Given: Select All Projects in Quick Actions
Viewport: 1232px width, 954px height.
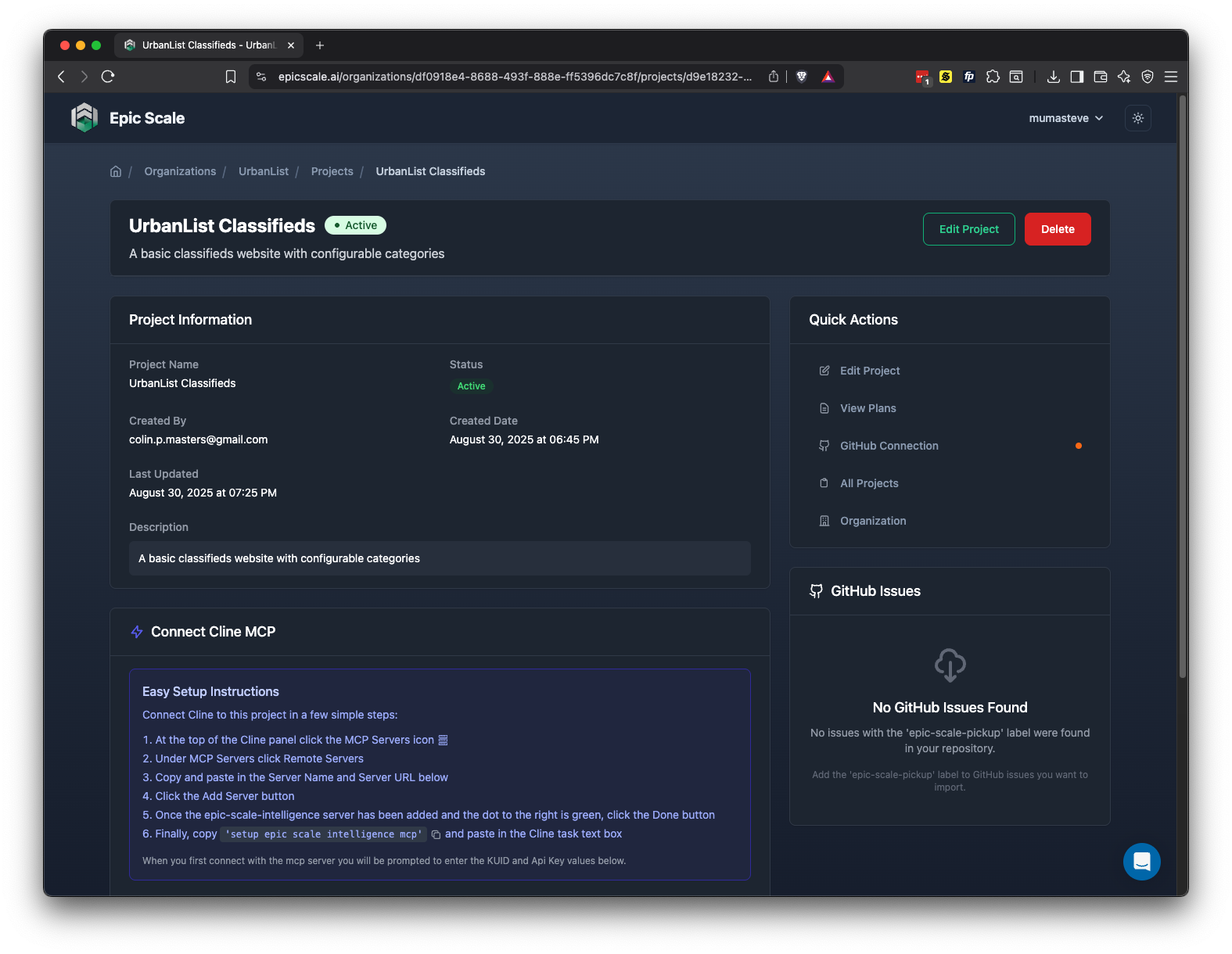Looking at the screenshot, I should [950, 483].
